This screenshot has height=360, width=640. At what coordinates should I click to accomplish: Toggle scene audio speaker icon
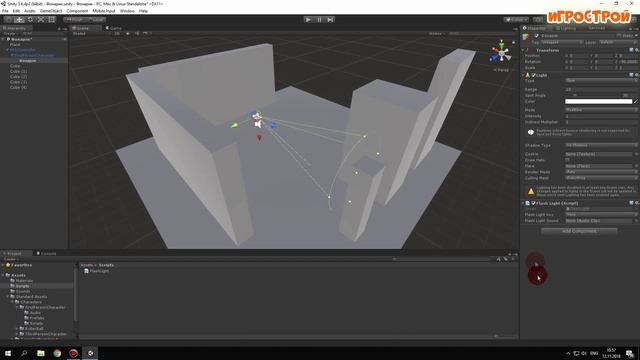[x=137, y=33]
